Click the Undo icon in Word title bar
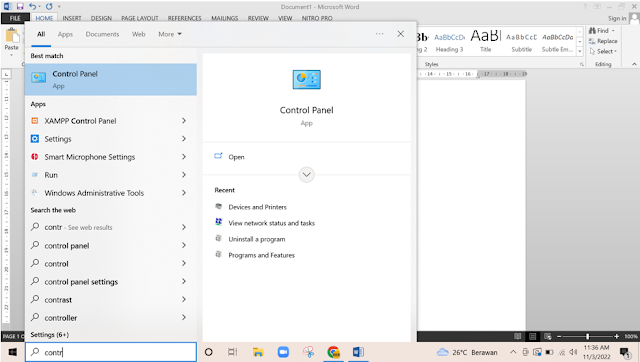 [32, 7]
